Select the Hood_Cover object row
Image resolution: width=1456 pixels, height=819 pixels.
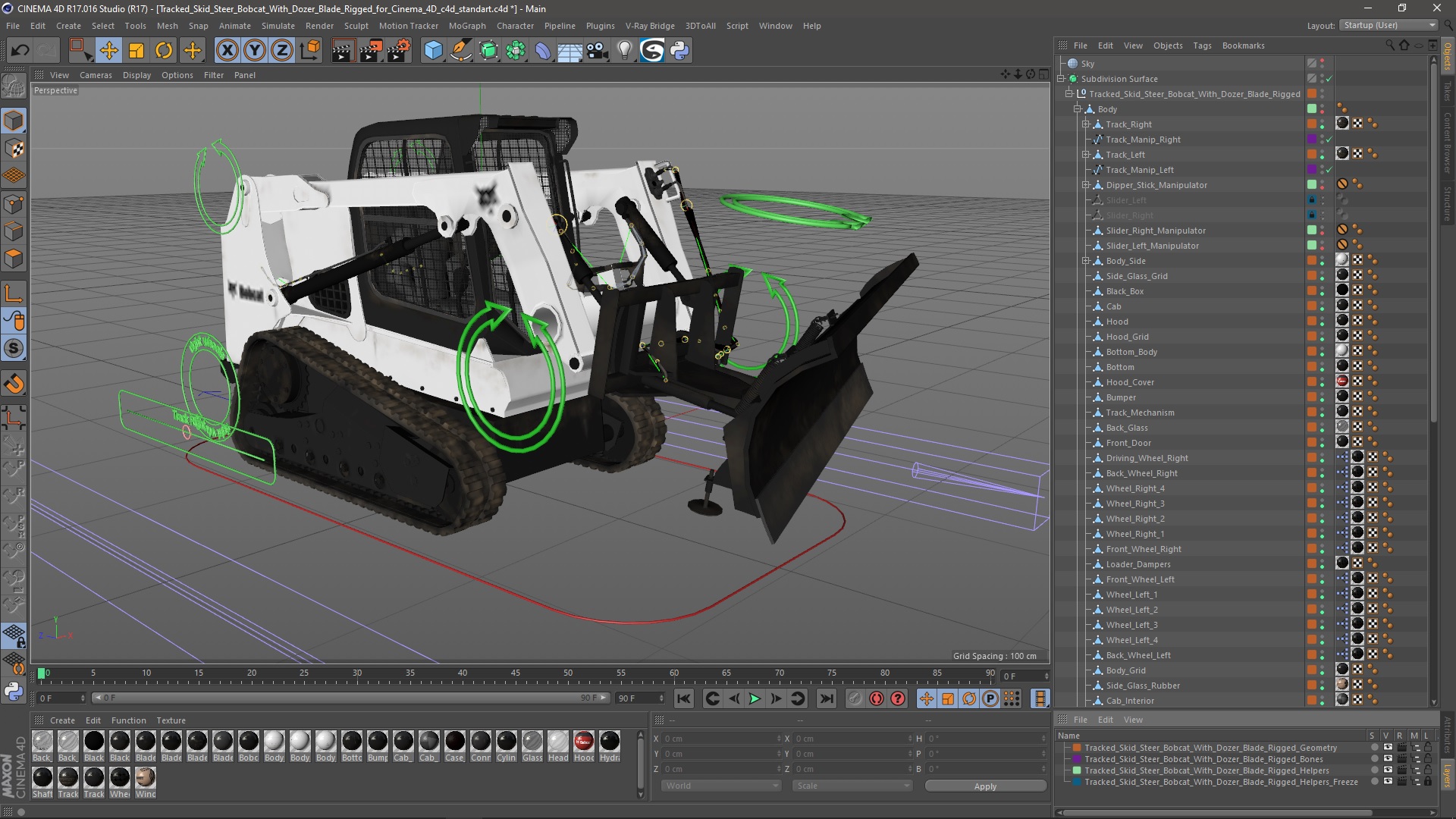pyautogui.click(x=1130, y=382)
